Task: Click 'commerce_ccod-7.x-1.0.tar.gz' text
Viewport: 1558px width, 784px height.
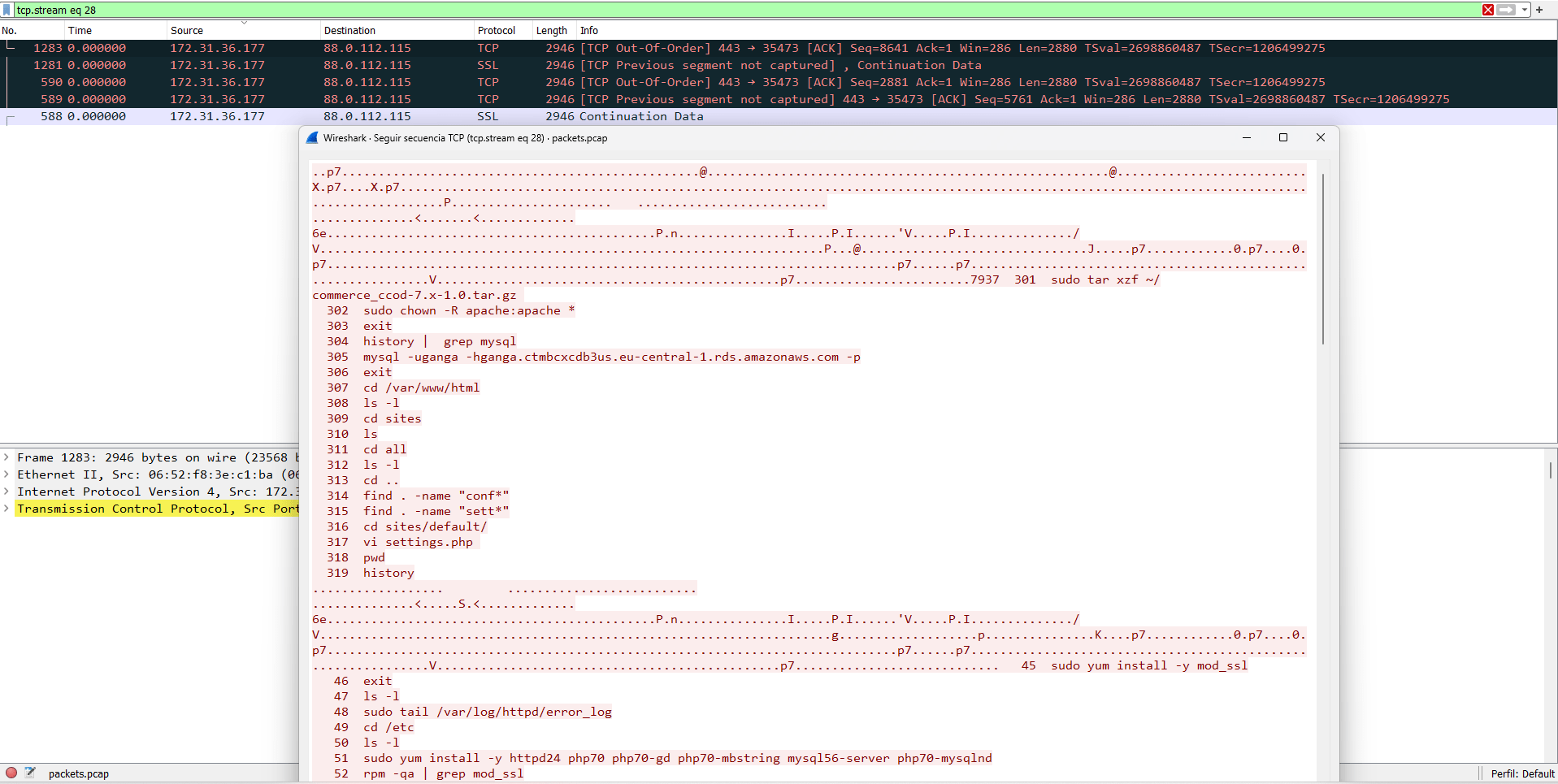Action: point(414,295)
